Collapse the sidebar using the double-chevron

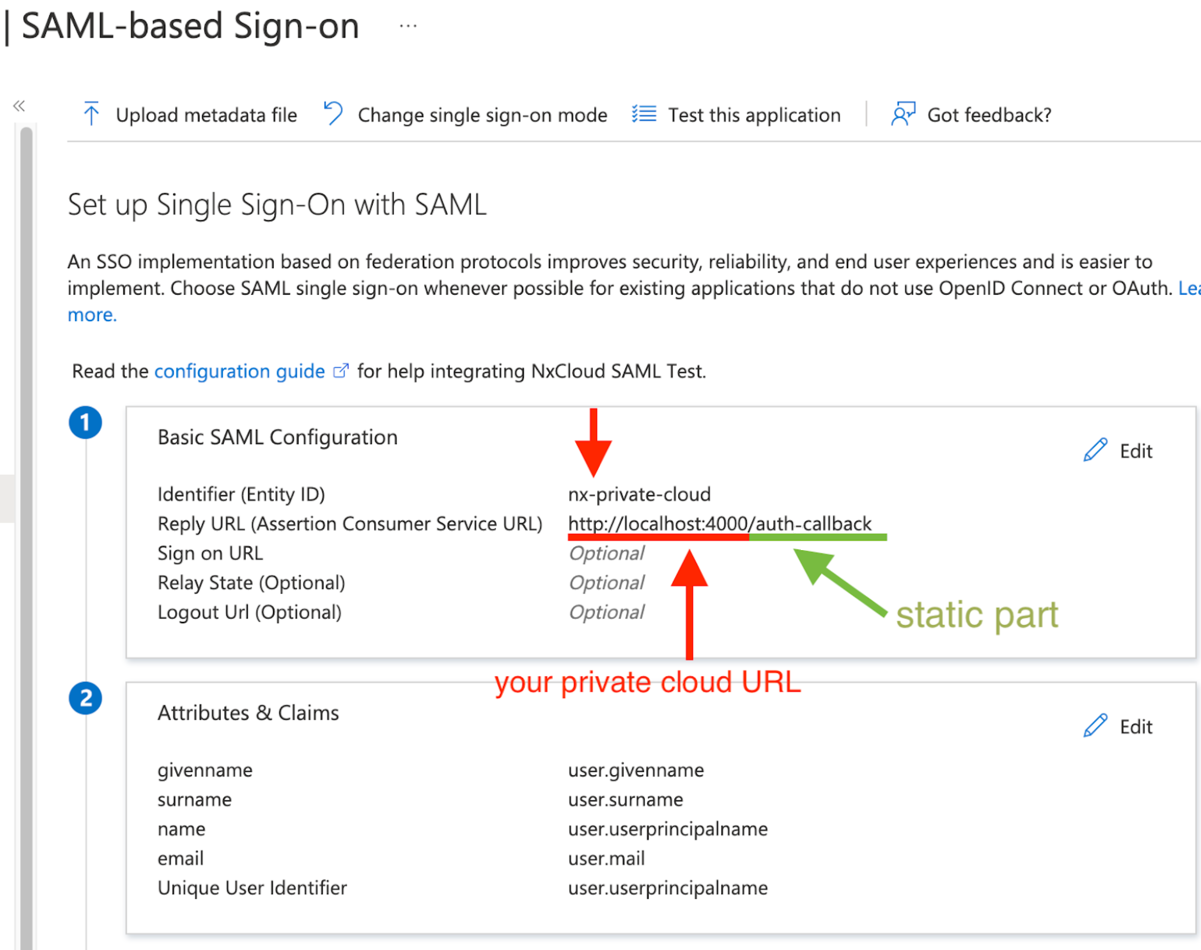click(18, 105)
